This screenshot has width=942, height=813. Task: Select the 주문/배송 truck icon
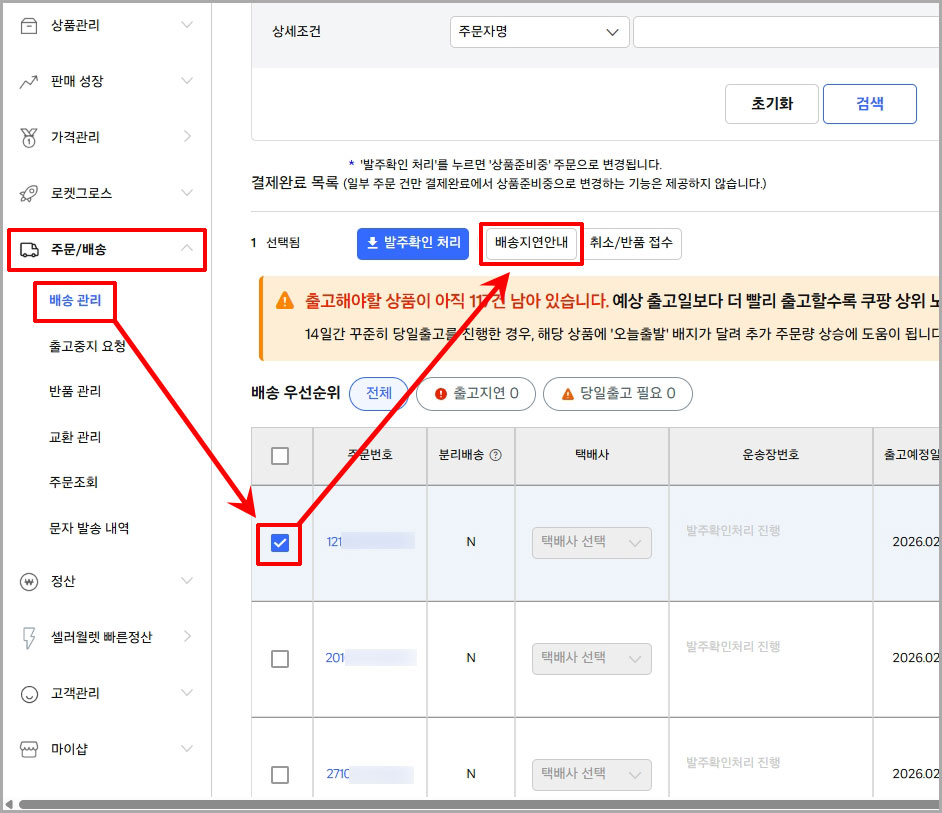[28, 250]
